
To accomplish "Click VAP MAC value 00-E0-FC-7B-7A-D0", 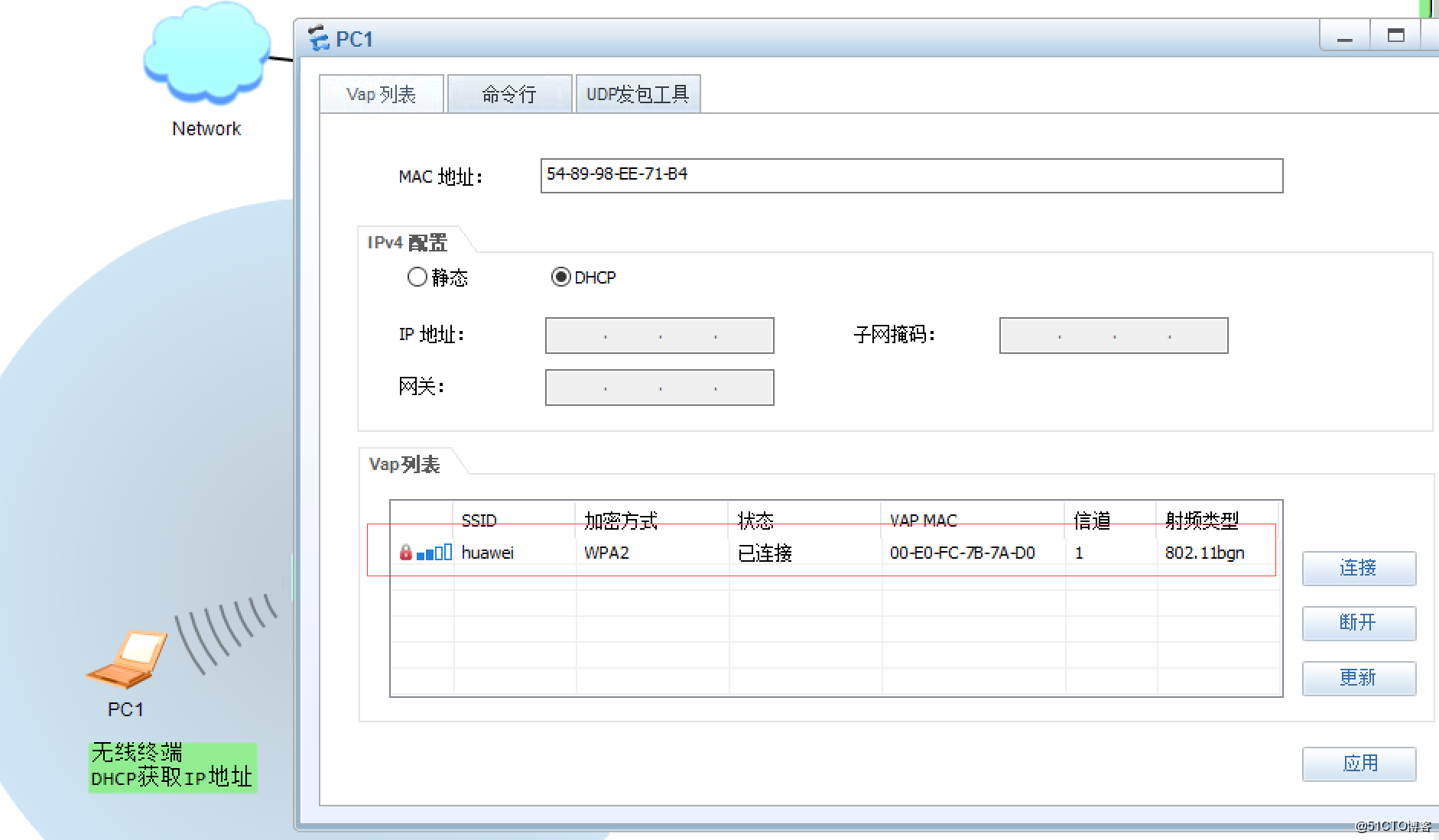I will click(962, 553).
